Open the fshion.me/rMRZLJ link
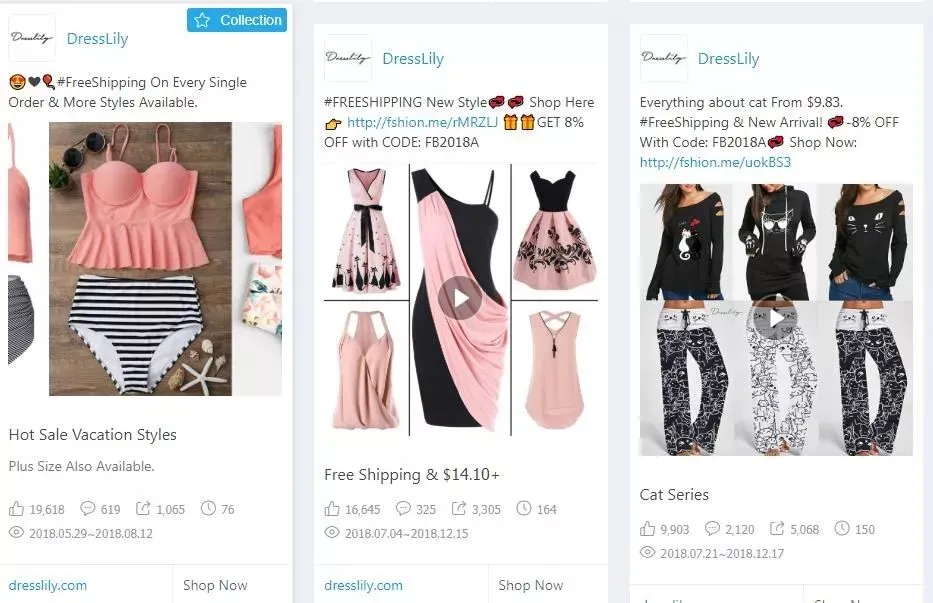The image size is (933, 603). (x=422, y=122)
